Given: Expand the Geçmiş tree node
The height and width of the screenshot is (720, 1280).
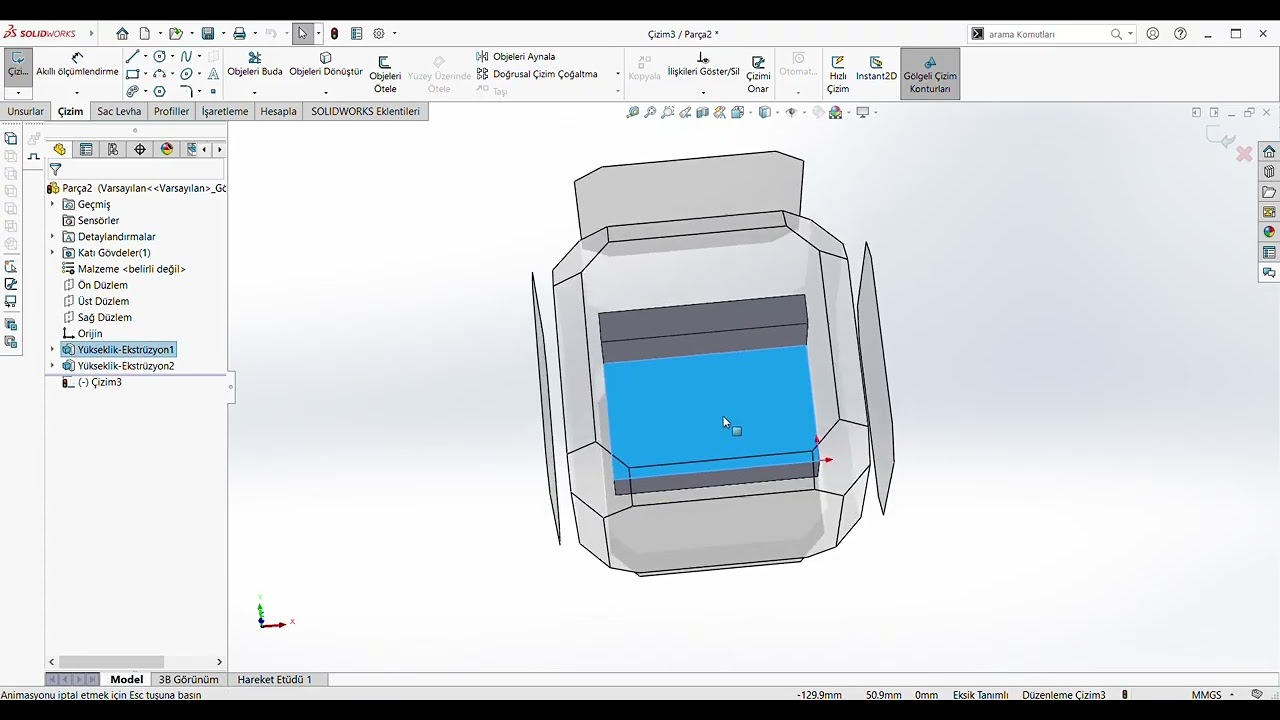Looking at the screenshot, I should (x=53, y=204).
